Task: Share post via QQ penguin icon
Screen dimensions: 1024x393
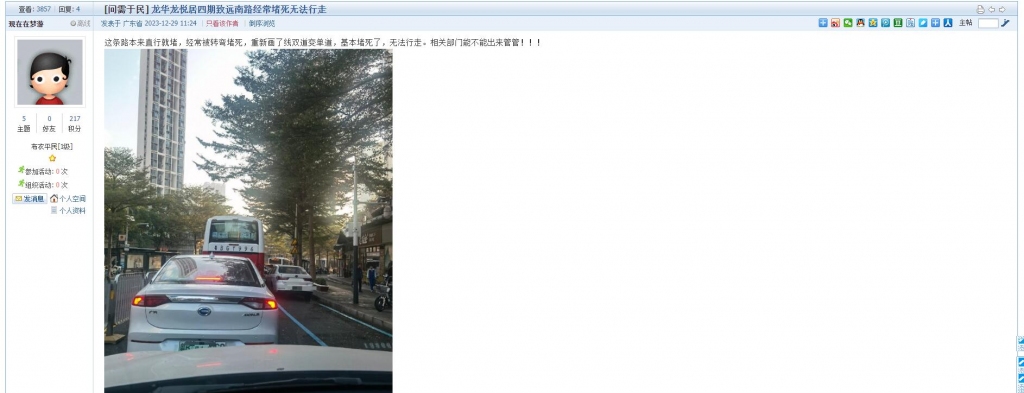Action: coord(860,23)
